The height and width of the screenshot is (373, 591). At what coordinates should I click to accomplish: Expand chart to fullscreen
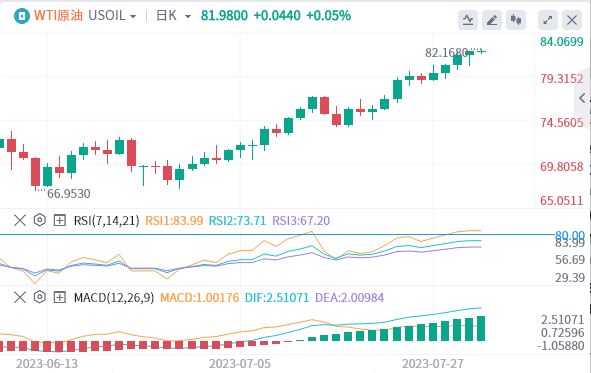[548, 20]
